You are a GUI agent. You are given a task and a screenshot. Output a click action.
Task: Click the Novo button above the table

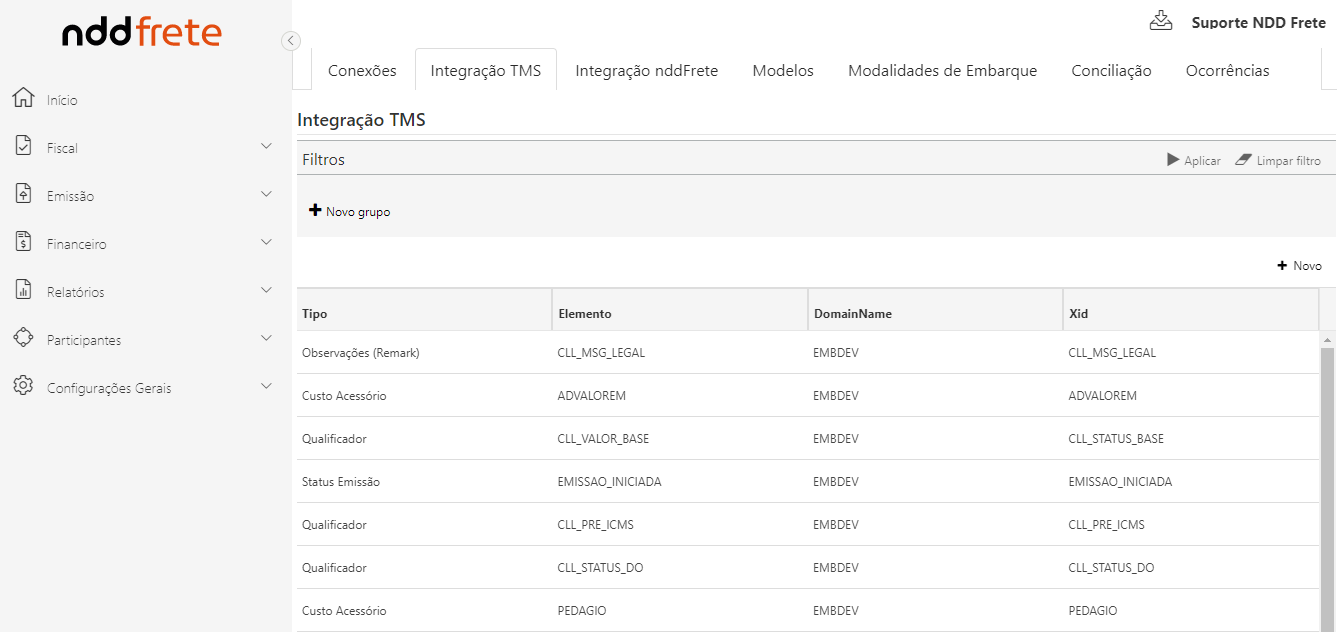(1300, 266)
